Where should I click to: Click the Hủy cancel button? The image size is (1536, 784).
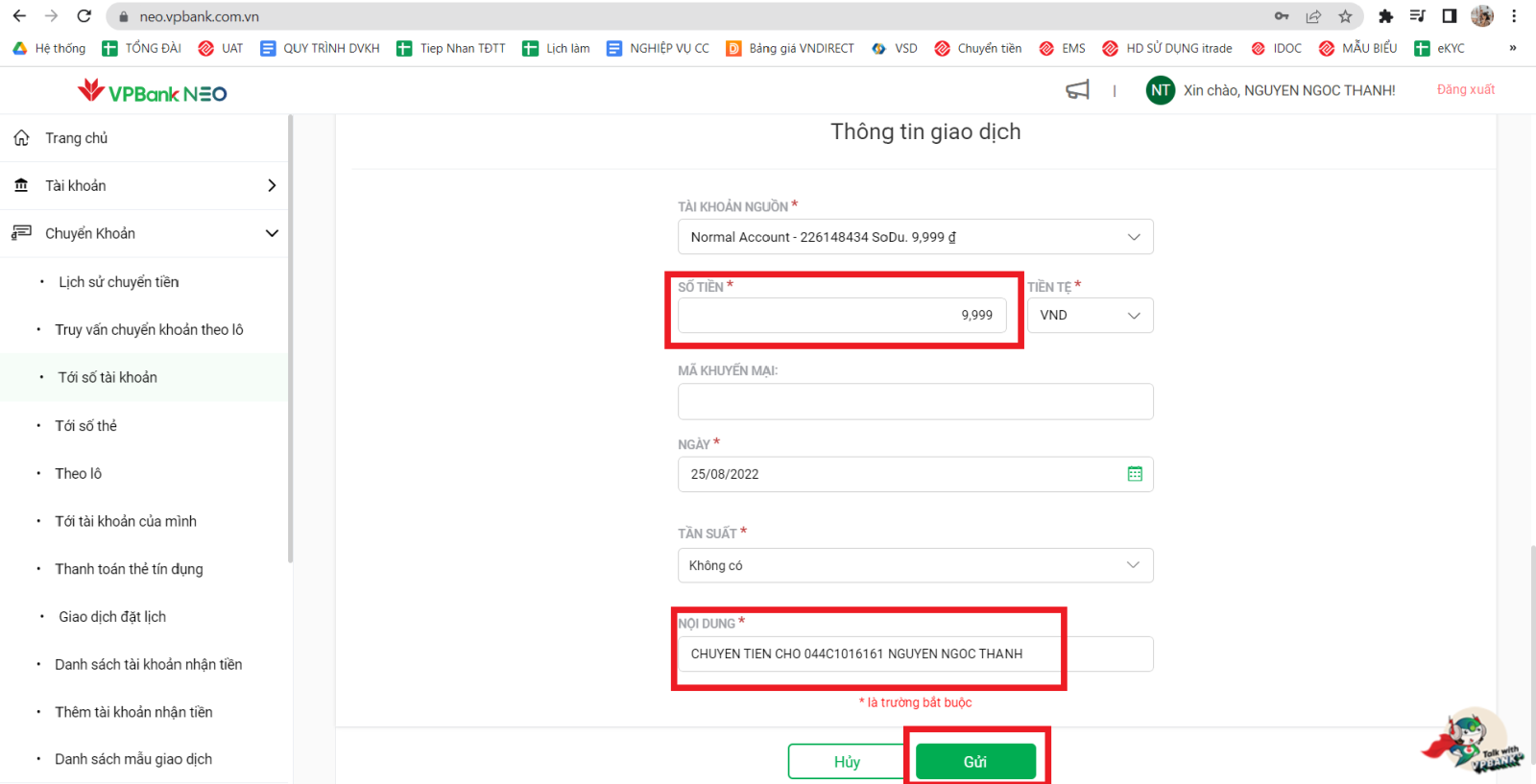click(846, 761)
